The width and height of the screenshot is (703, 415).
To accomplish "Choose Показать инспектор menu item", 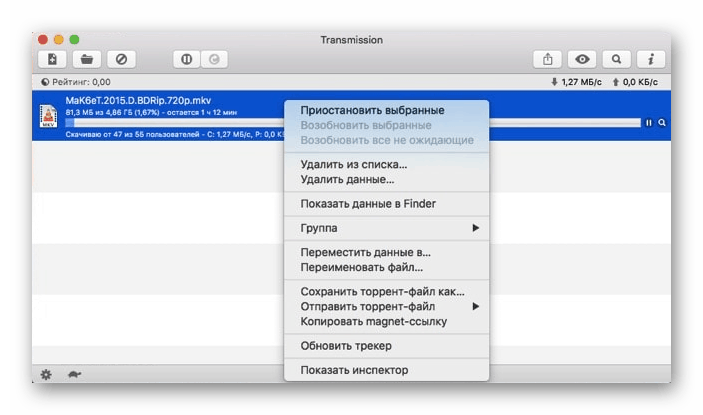I will [x=386, y=370].
